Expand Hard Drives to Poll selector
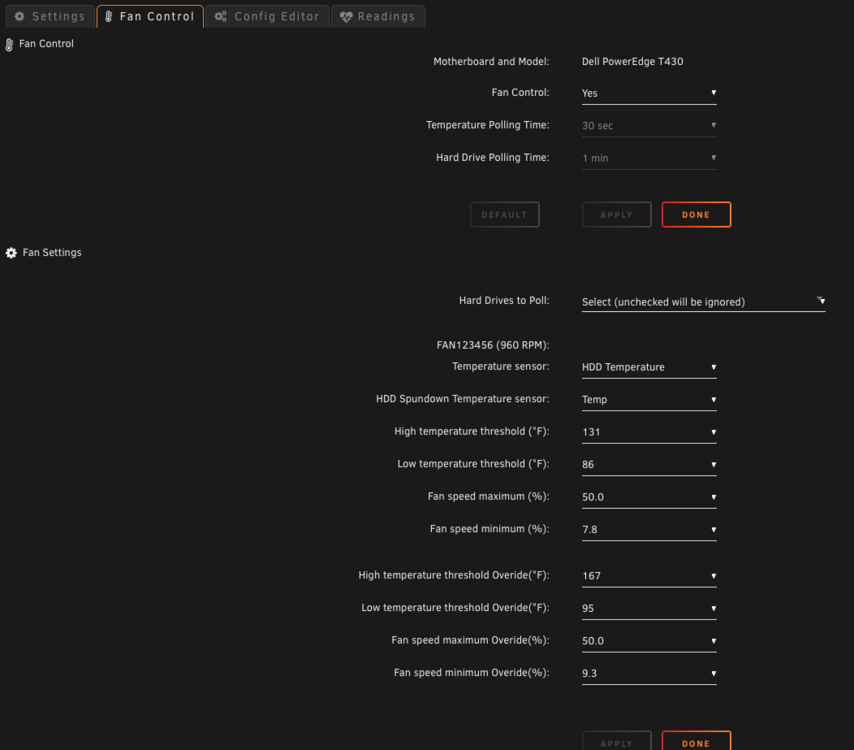854x750 pixels. click(703, 302)
